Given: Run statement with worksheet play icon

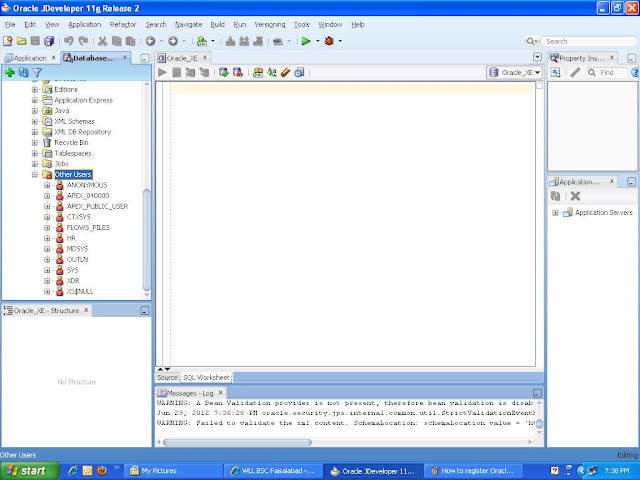Looking at the screenshot, I should [x=162, y=73].
